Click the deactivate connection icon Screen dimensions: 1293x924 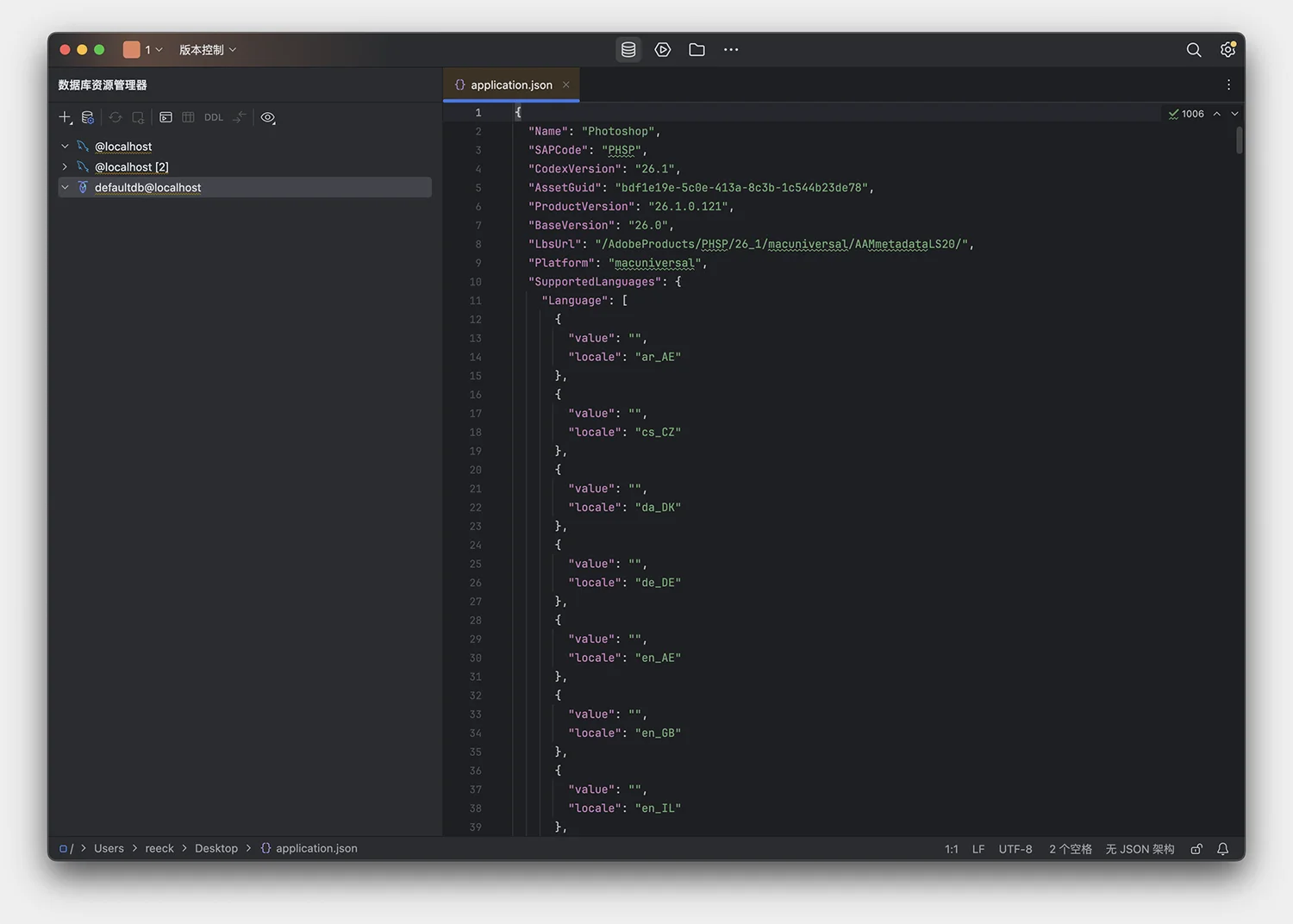[138, 117]
